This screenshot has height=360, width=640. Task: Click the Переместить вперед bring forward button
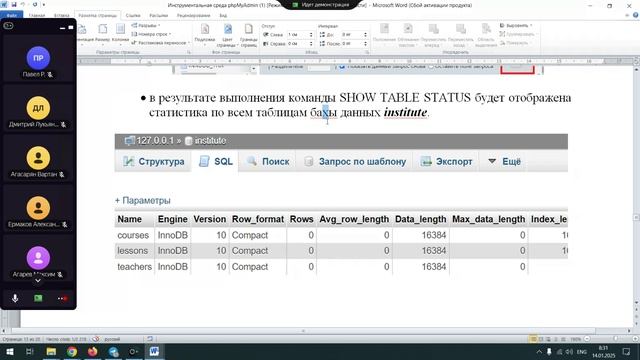tap(433, 35)
